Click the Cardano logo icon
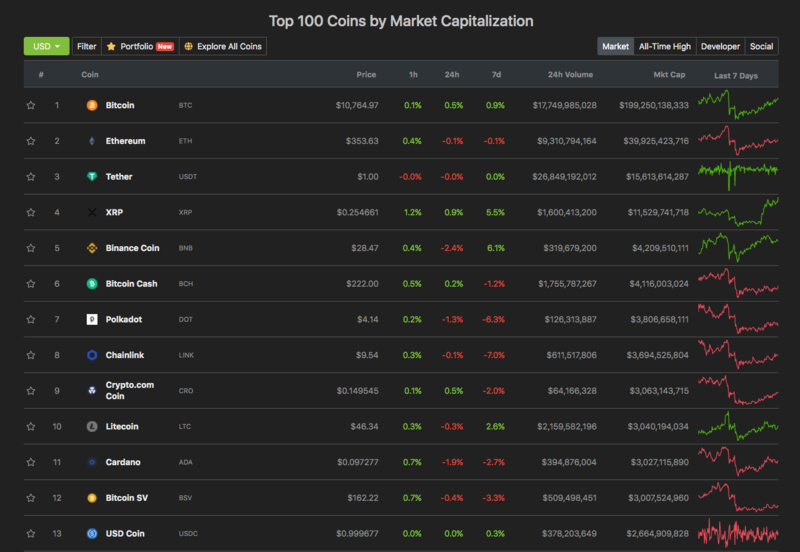The height and width of the screenshot is (552, 800). (x=92, y=462)
